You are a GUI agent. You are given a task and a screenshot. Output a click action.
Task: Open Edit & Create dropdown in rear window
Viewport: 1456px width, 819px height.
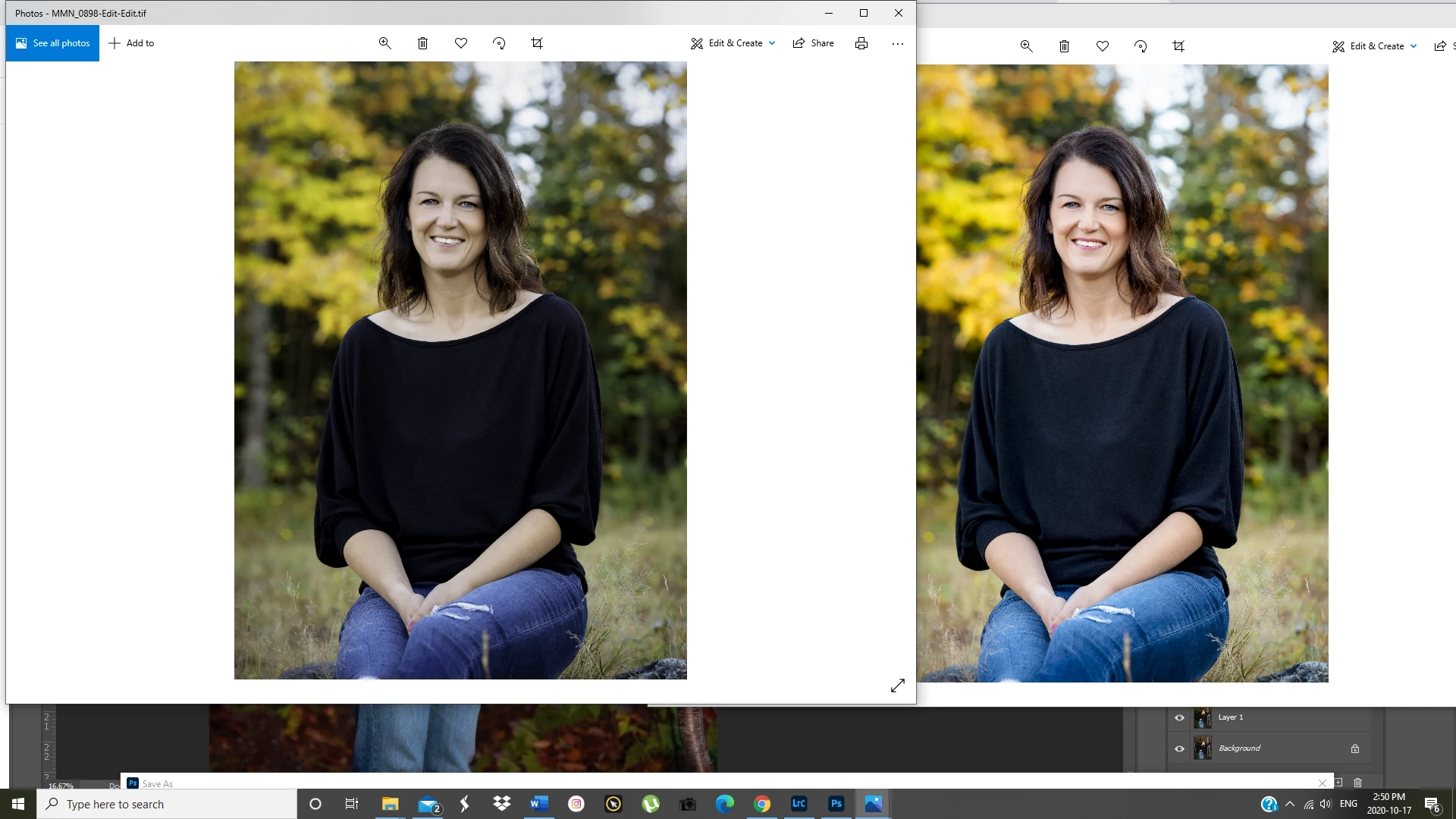1375,46
